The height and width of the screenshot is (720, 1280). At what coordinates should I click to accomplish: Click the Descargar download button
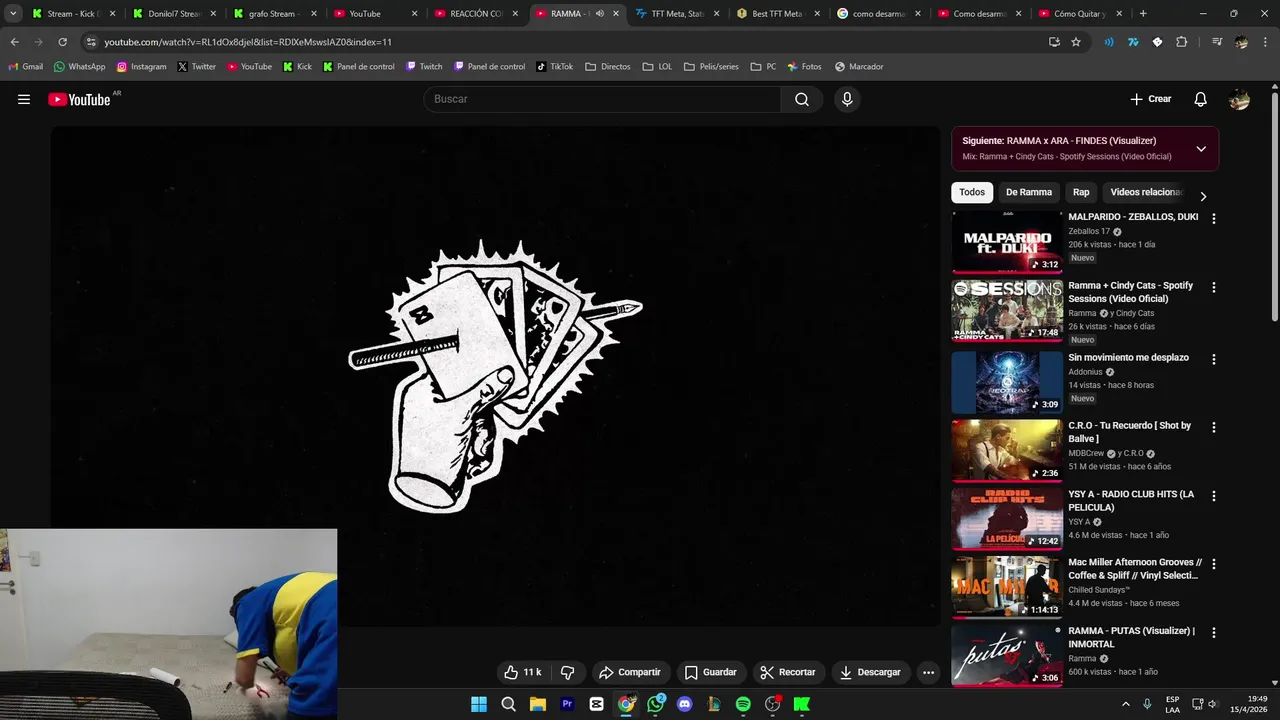(x=870, y=672)
